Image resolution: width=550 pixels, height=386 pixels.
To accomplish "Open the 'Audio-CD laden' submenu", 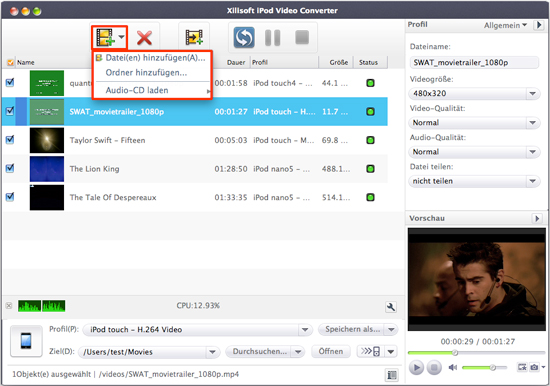I will [x=152, y=90].
